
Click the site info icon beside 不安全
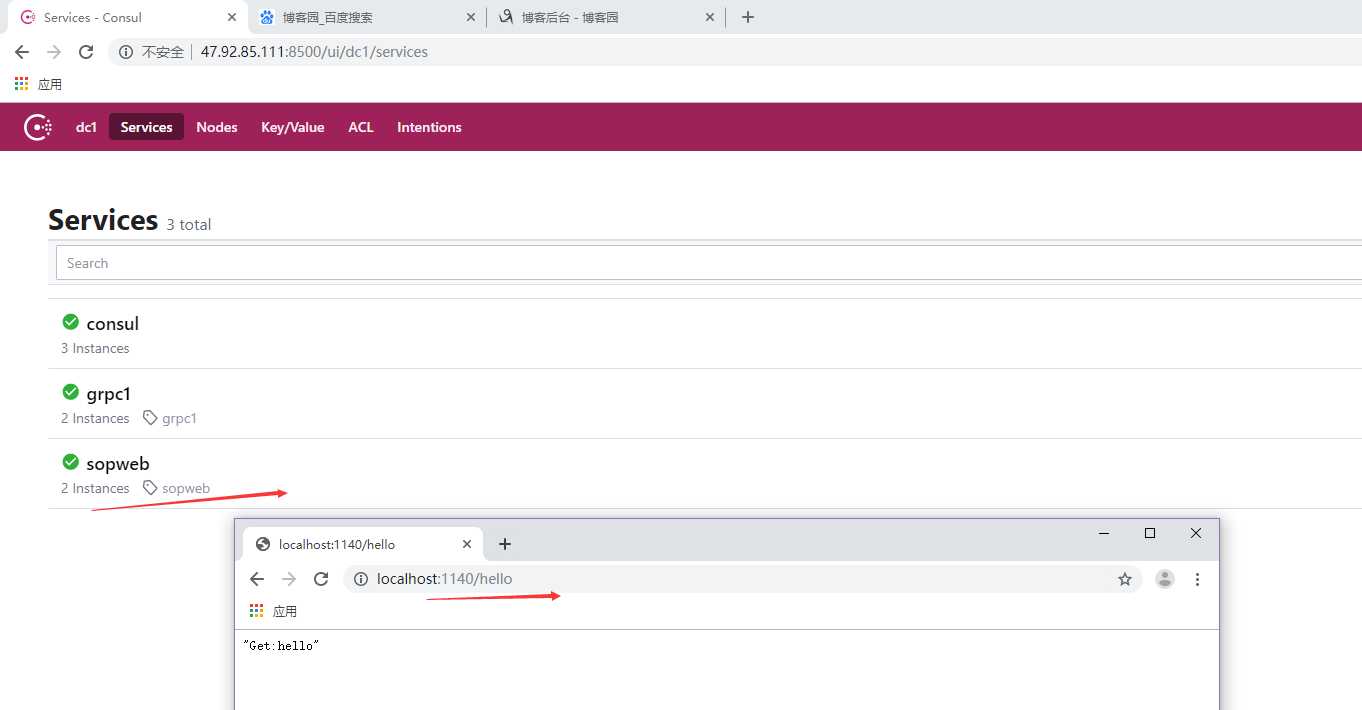[x=126, y=52]
